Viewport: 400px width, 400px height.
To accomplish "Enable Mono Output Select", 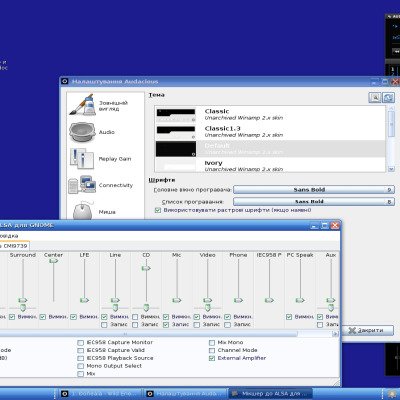I will pos(80,366).
